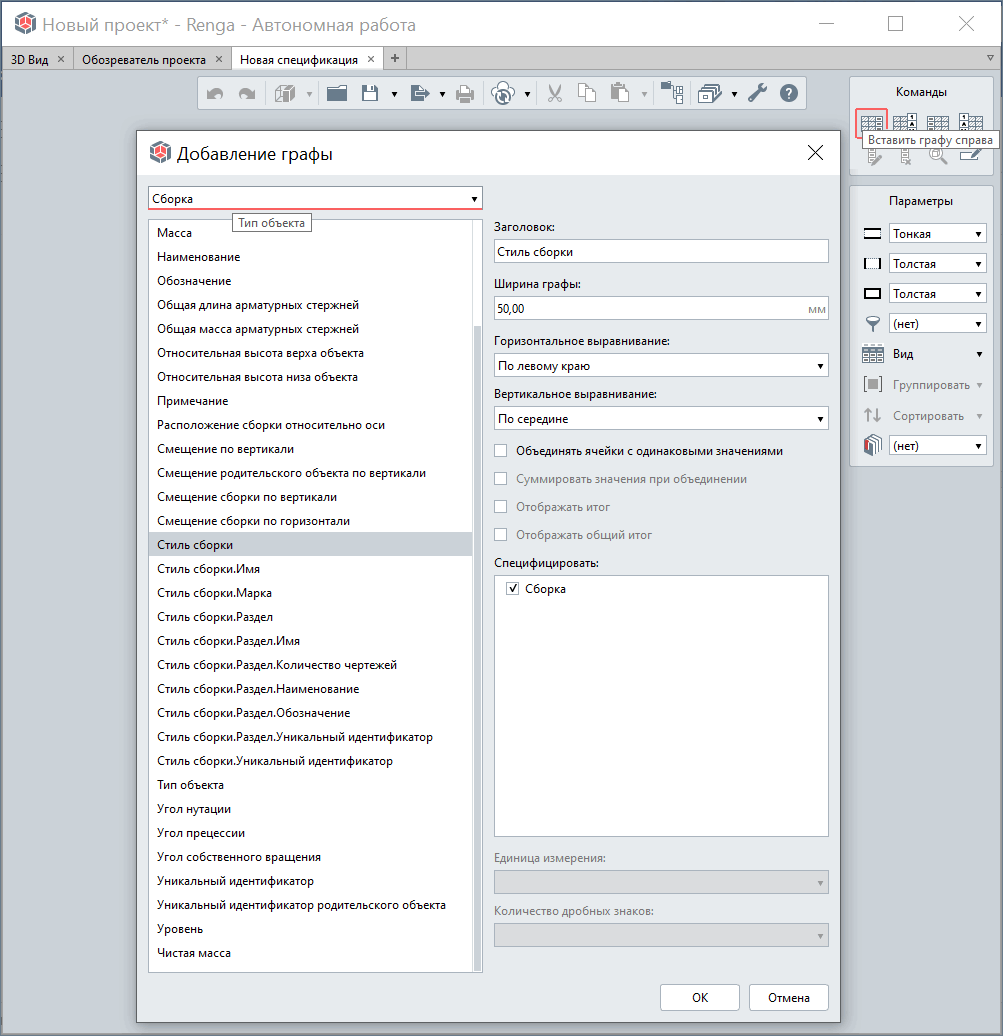Click the Export icon in the toolbar

point(420,94)
